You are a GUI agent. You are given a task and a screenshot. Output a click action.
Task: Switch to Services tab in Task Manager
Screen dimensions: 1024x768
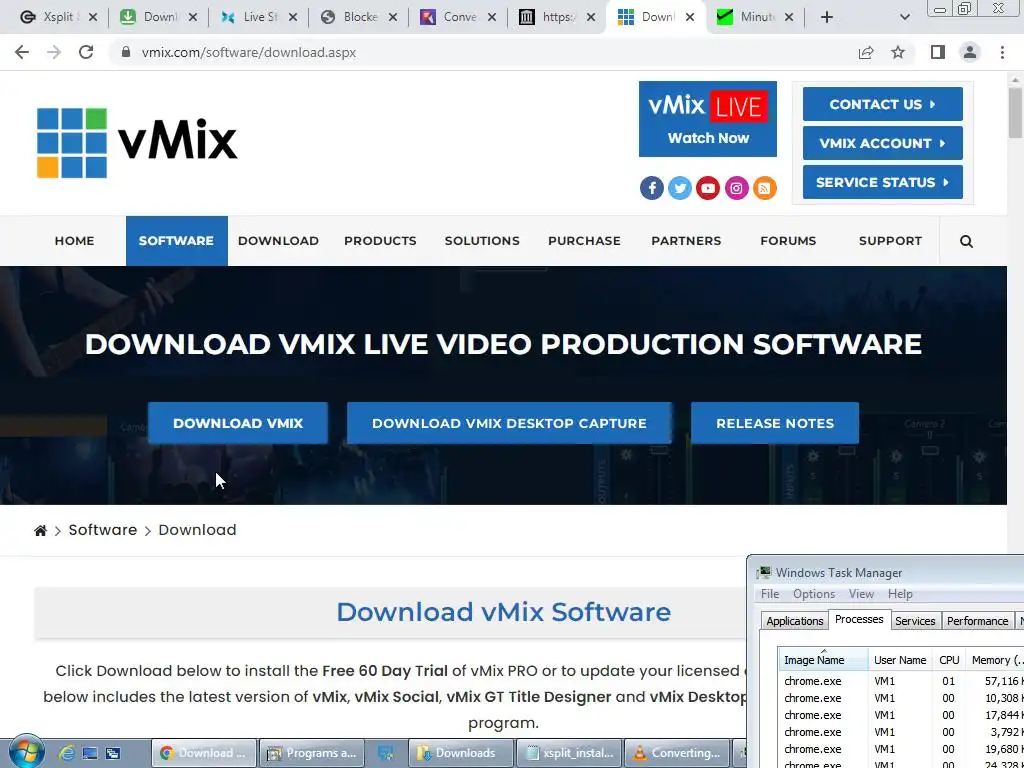(915, 621)
